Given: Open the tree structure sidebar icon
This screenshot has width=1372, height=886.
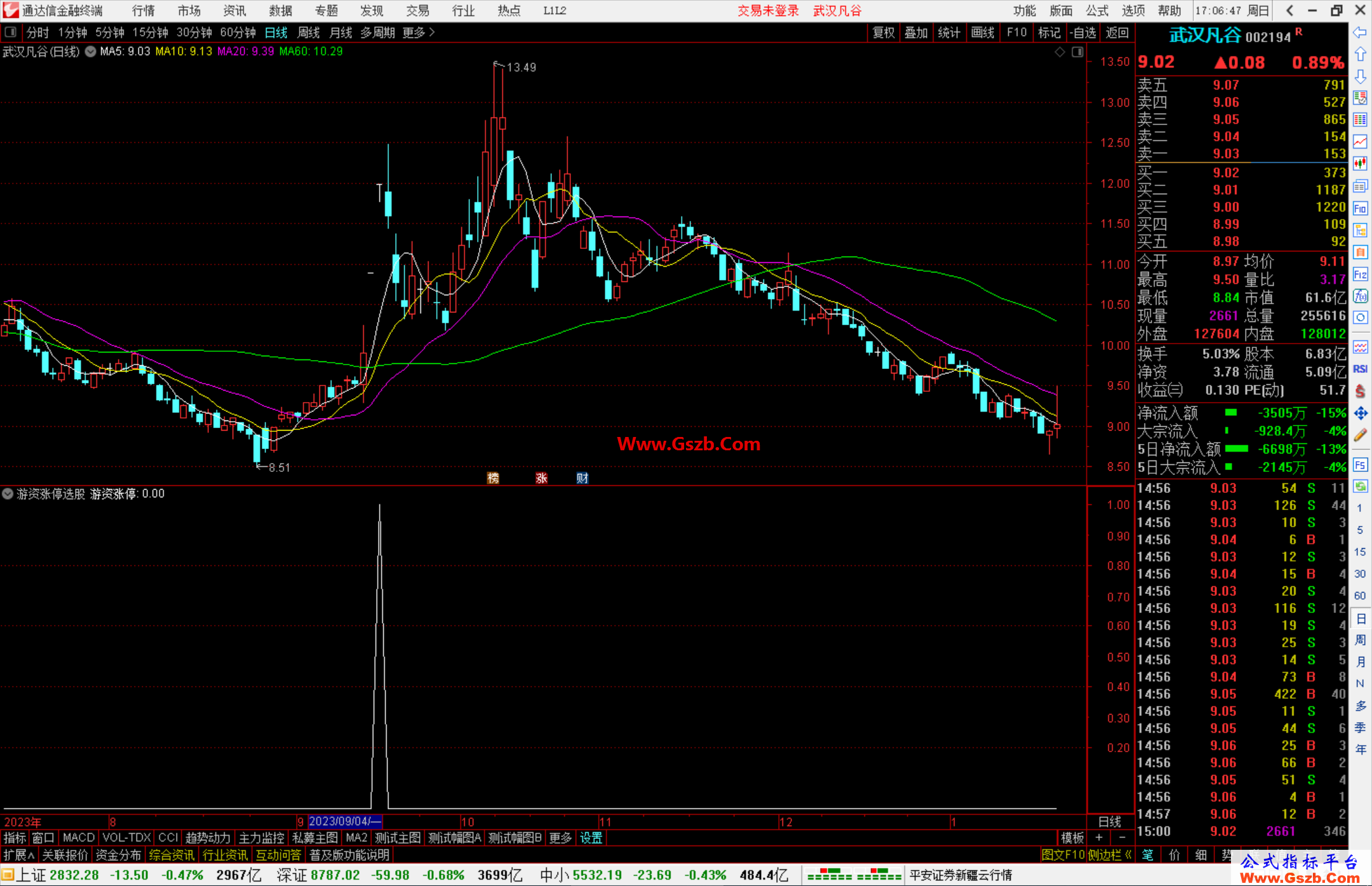Looking at the screenshot, I should coord(1360,230).
